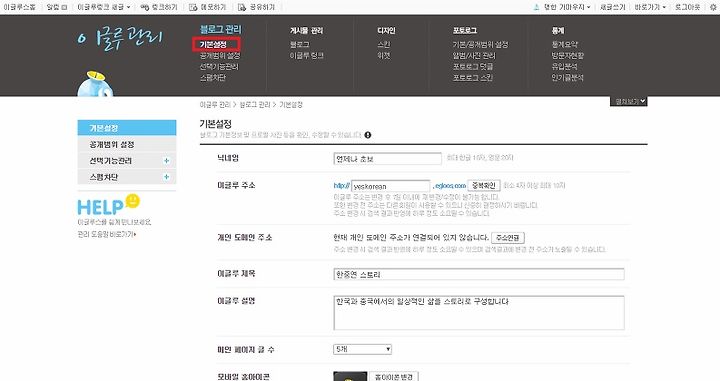Image resolution: width=720 pixels, height=381 pixels.
Task: Open 포토로그 덧글 menu item
Action: 472,67
